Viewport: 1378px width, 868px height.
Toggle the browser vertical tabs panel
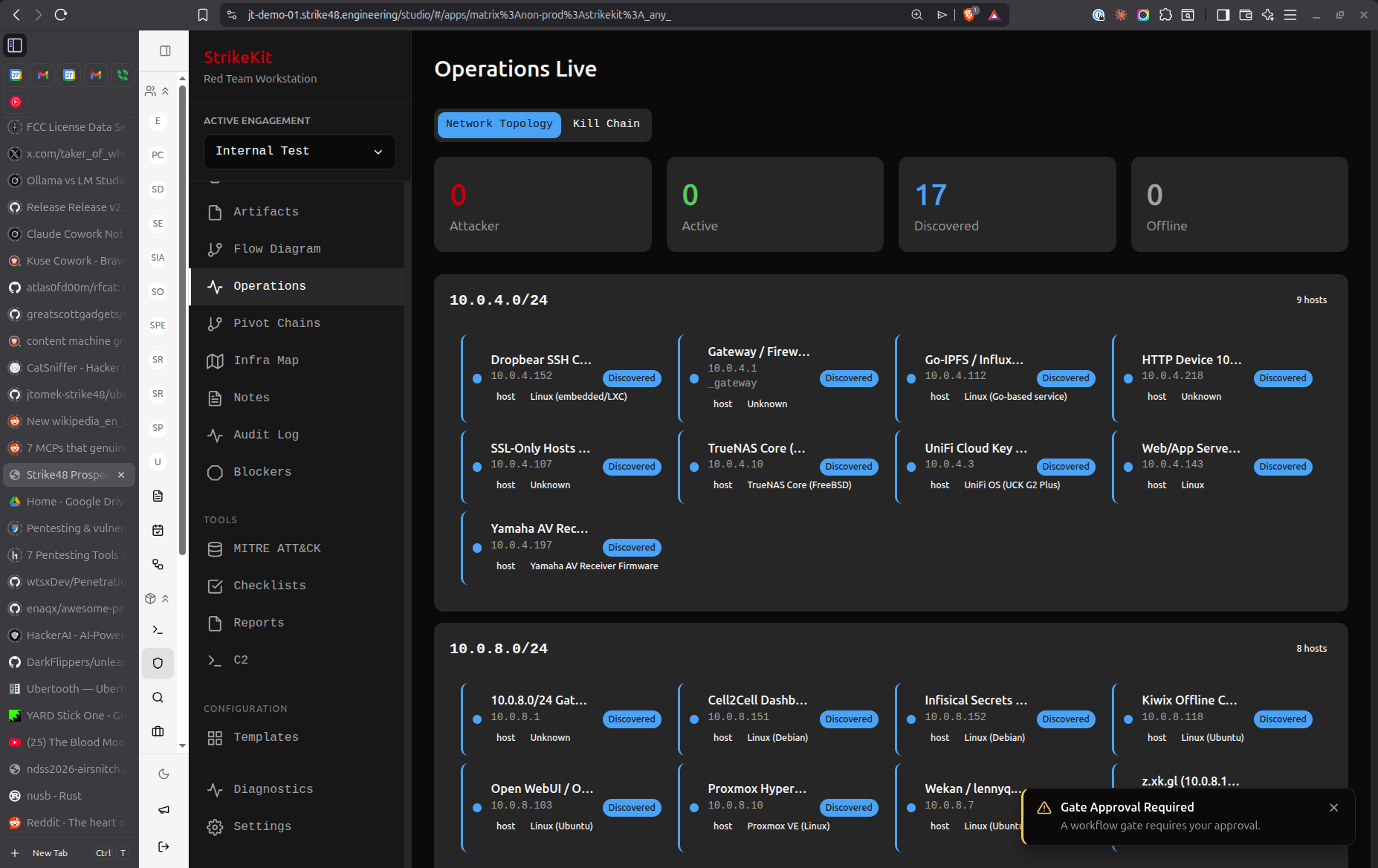[15, 45]
